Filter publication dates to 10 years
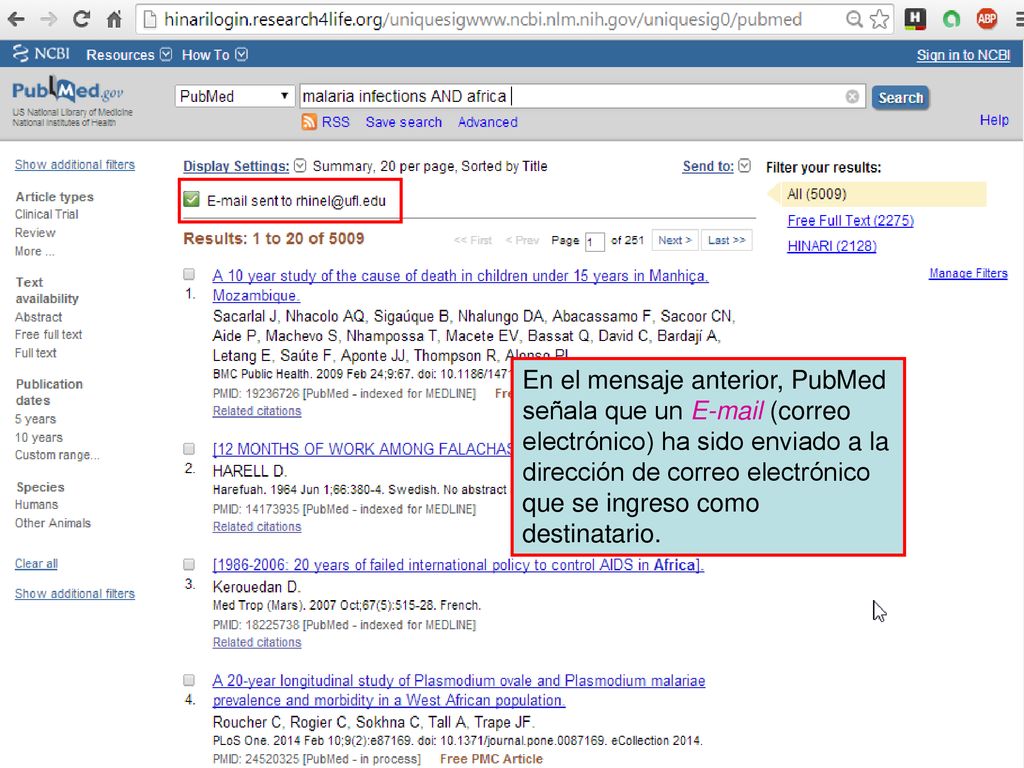The height and width of the screenshot is (768, 1024). coord(39,437)
